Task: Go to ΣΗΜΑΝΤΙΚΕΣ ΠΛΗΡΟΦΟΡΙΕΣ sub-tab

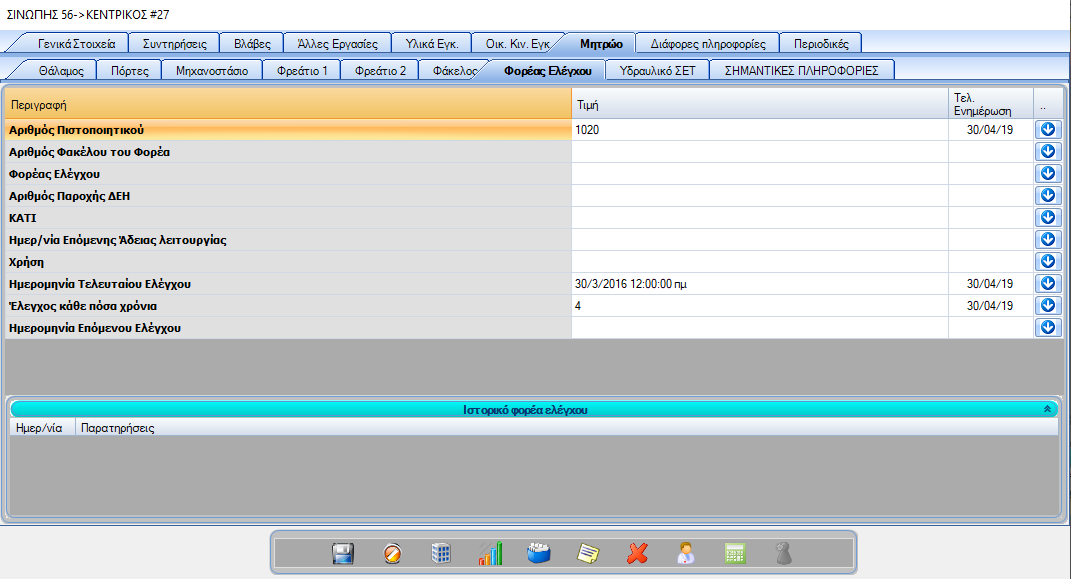Action: [801, 71]
